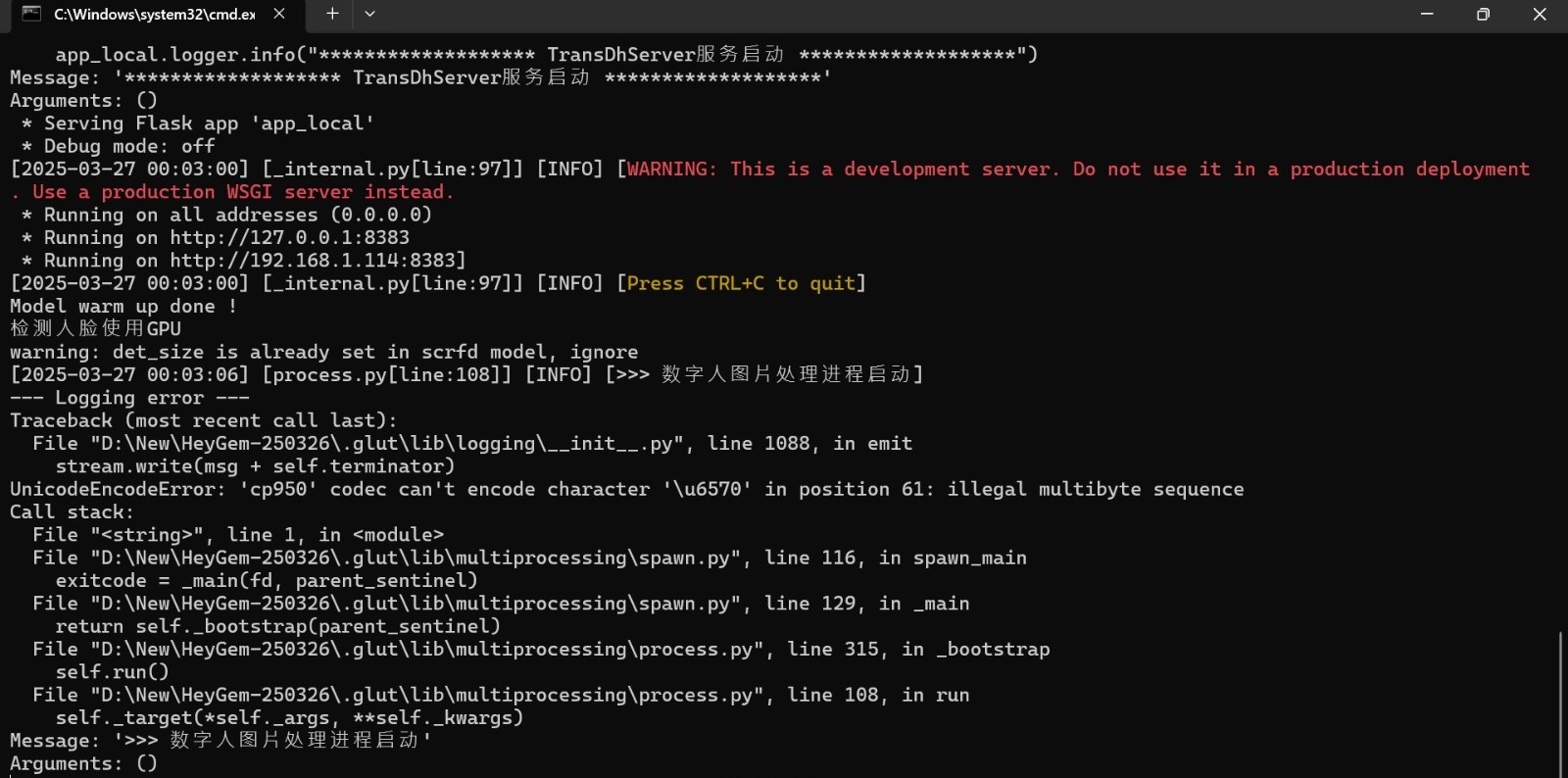This screenshot has height=778, width=1568.
Task: Click the "Serving Flask app 'app_local'" line
Action: (x=208, y=123)
